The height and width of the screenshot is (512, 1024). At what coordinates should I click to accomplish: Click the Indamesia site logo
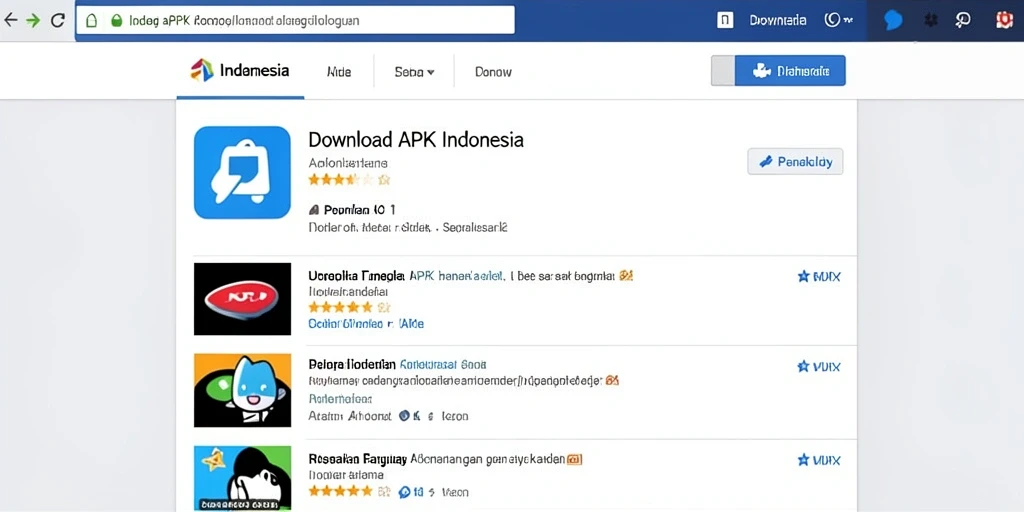202,70
